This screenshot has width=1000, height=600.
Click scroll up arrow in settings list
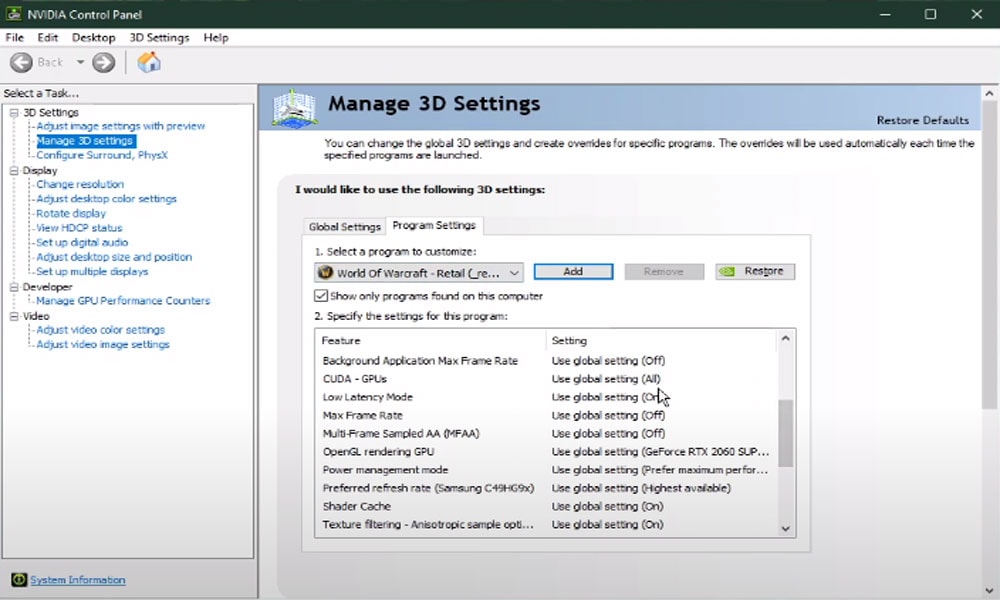click(x=786, y=339)
